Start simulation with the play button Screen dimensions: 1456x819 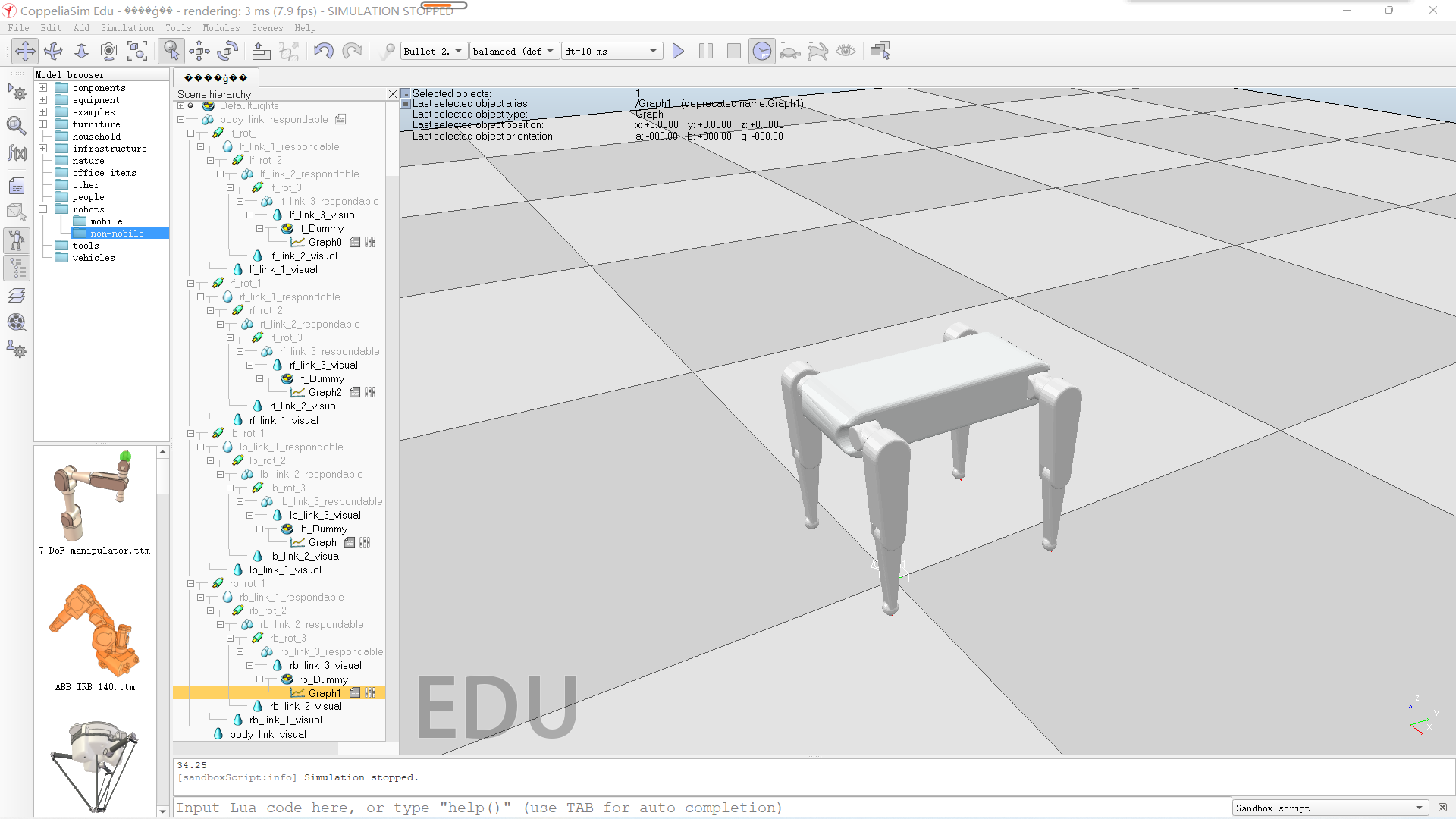coord(678,51)
